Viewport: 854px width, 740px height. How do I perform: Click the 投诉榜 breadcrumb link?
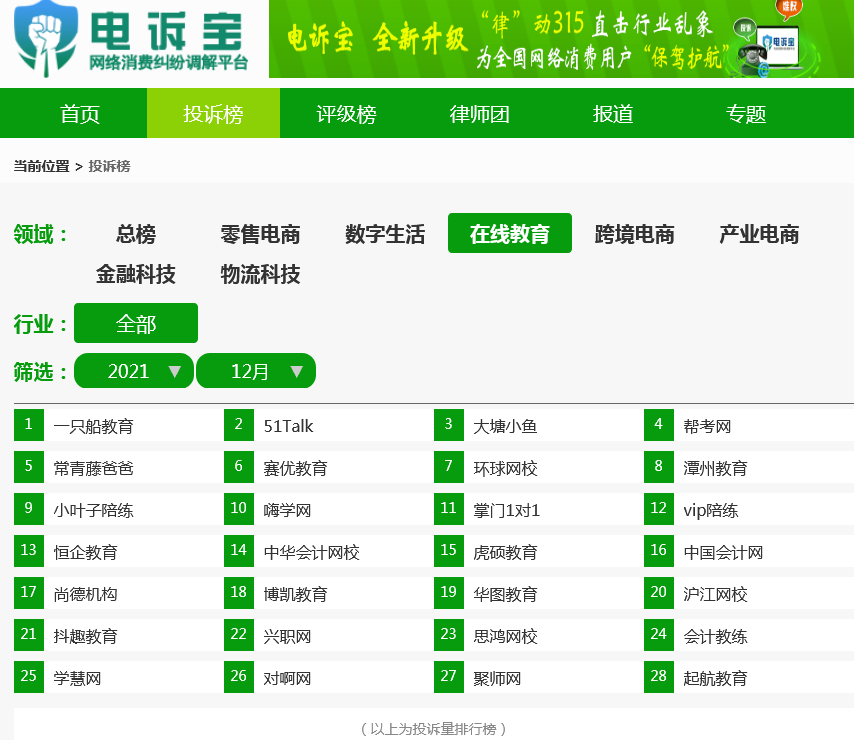[109, 166]
